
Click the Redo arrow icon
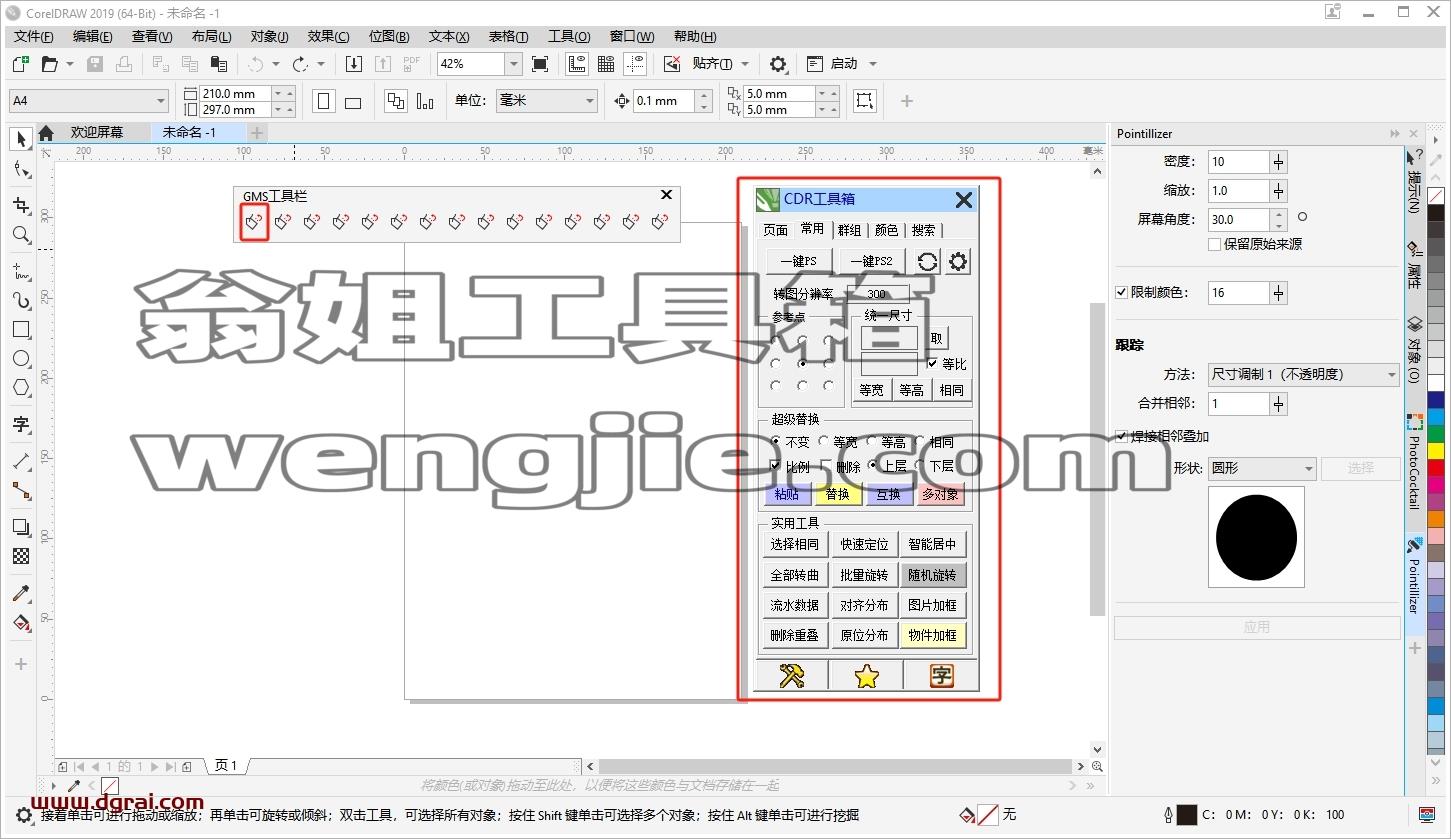(x=300, y=64)
